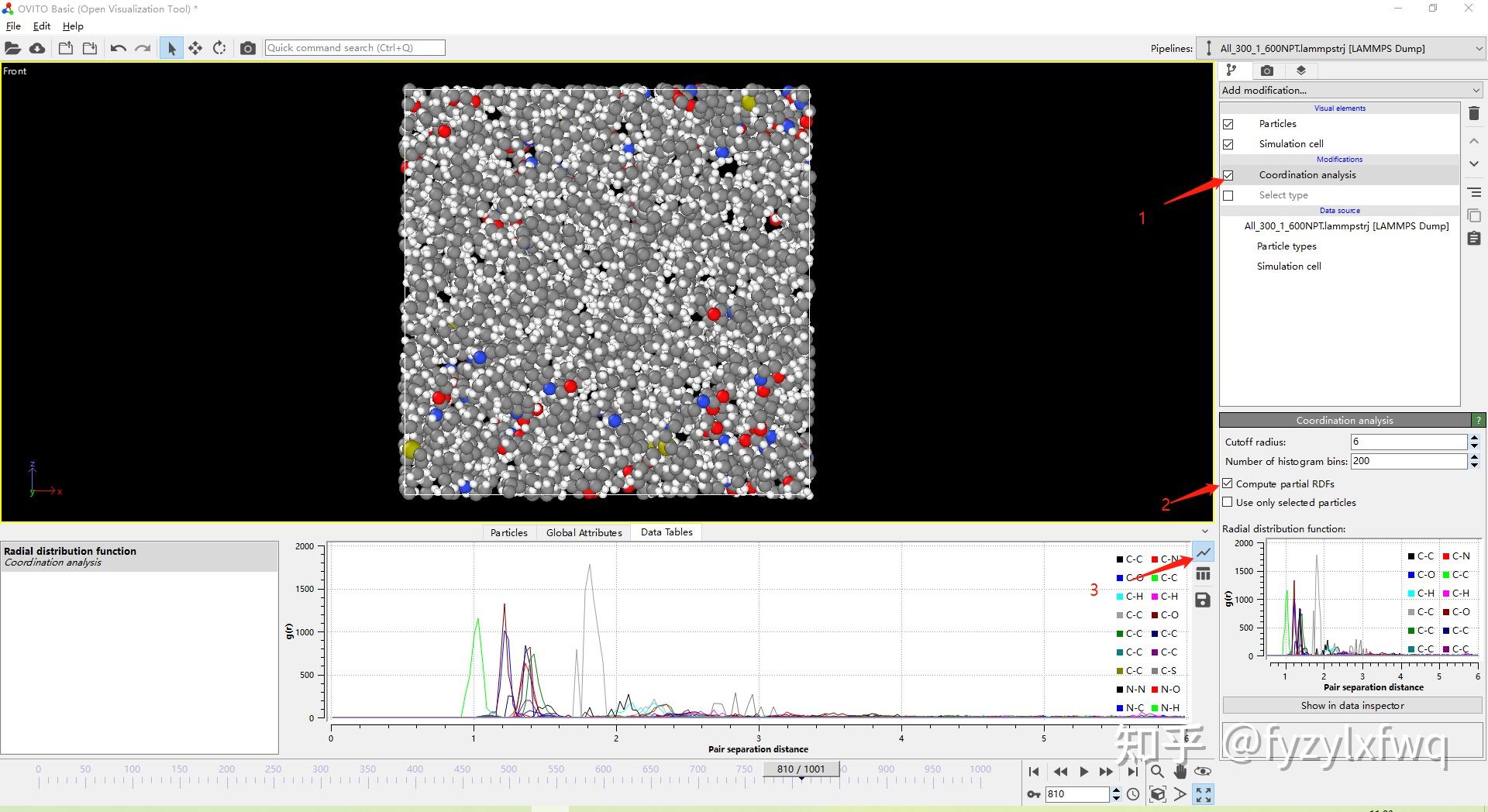Expand the Pipelines selector dropdown
Viewport: 1488px width, 812px height.
[1341, 48]
